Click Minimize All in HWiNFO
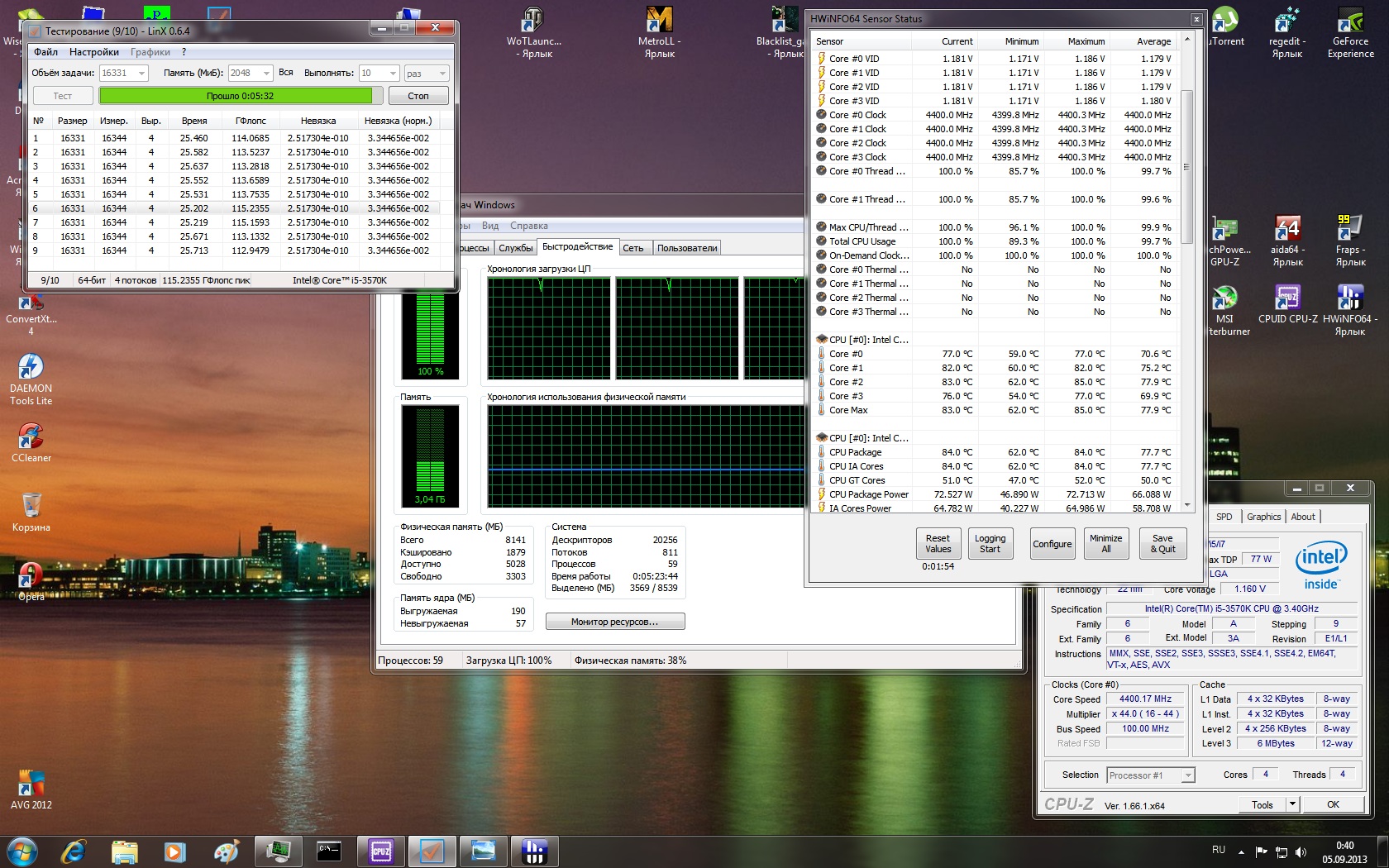 (1105, 543)
